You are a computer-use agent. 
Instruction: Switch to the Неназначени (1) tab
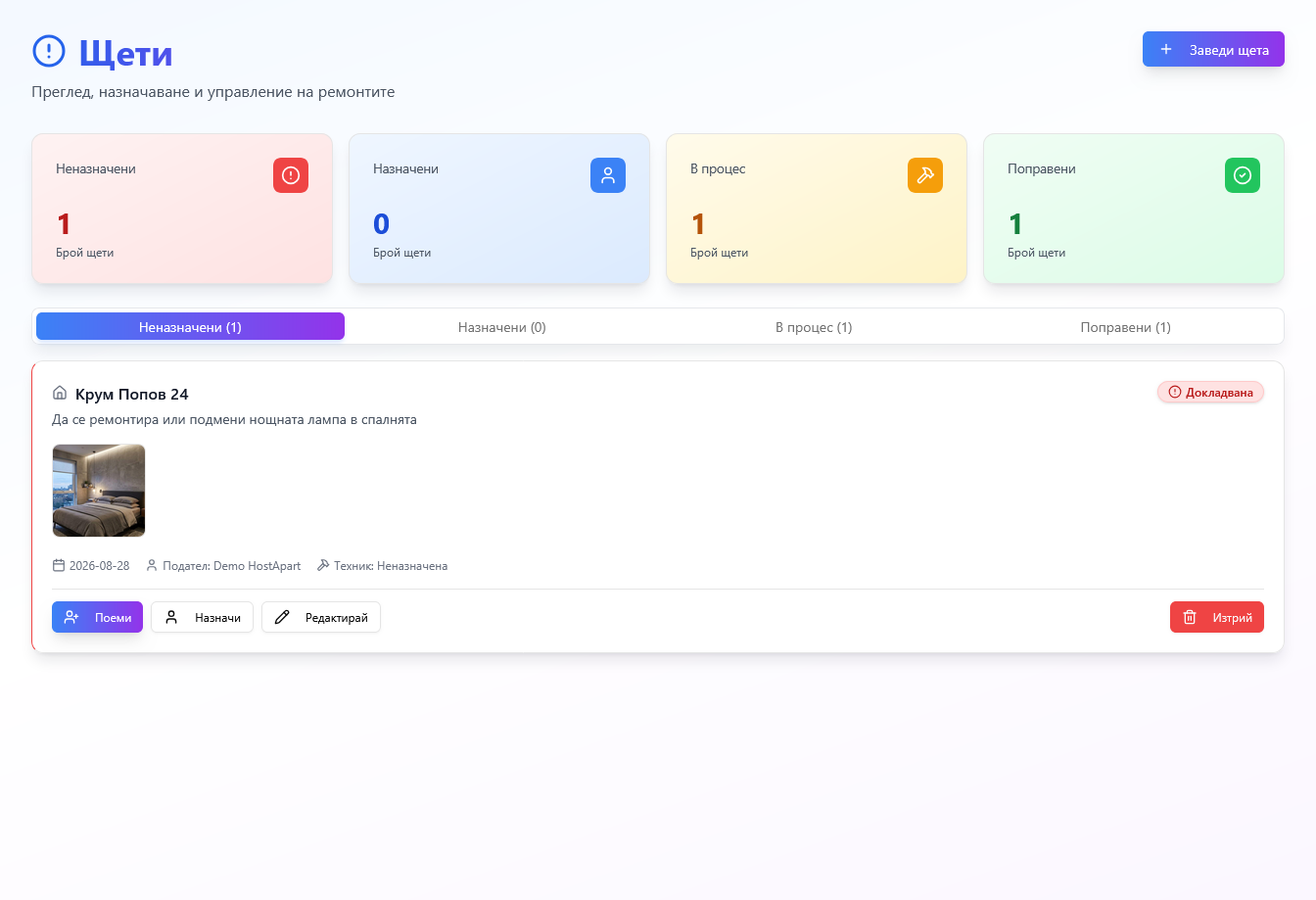click(x=190, y=327)
